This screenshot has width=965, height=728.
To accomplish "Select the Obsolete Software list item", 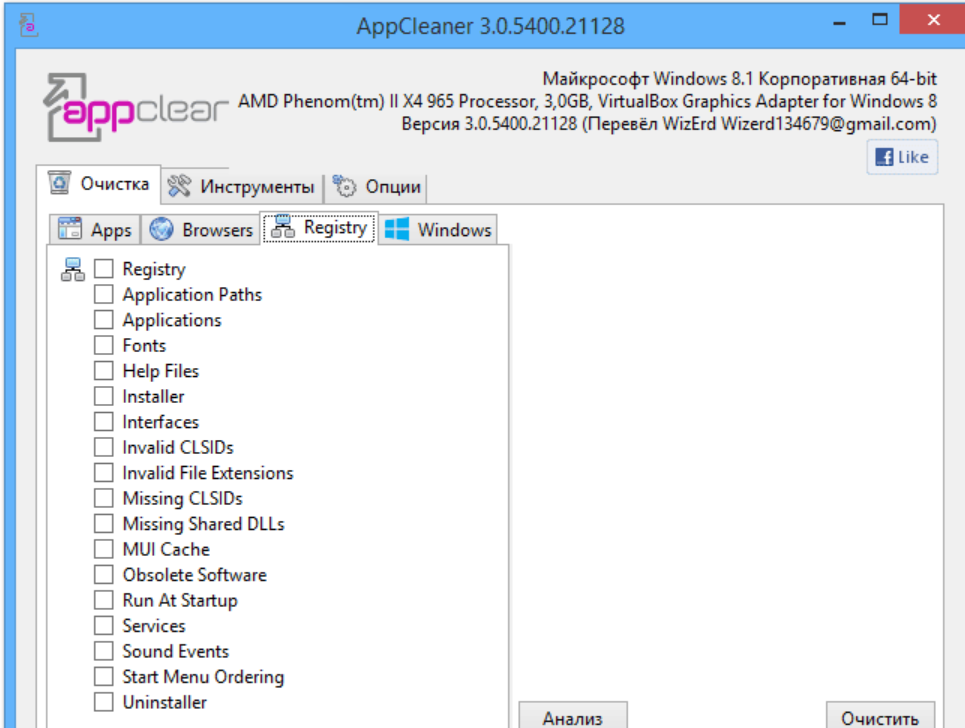I will point(194,575).
